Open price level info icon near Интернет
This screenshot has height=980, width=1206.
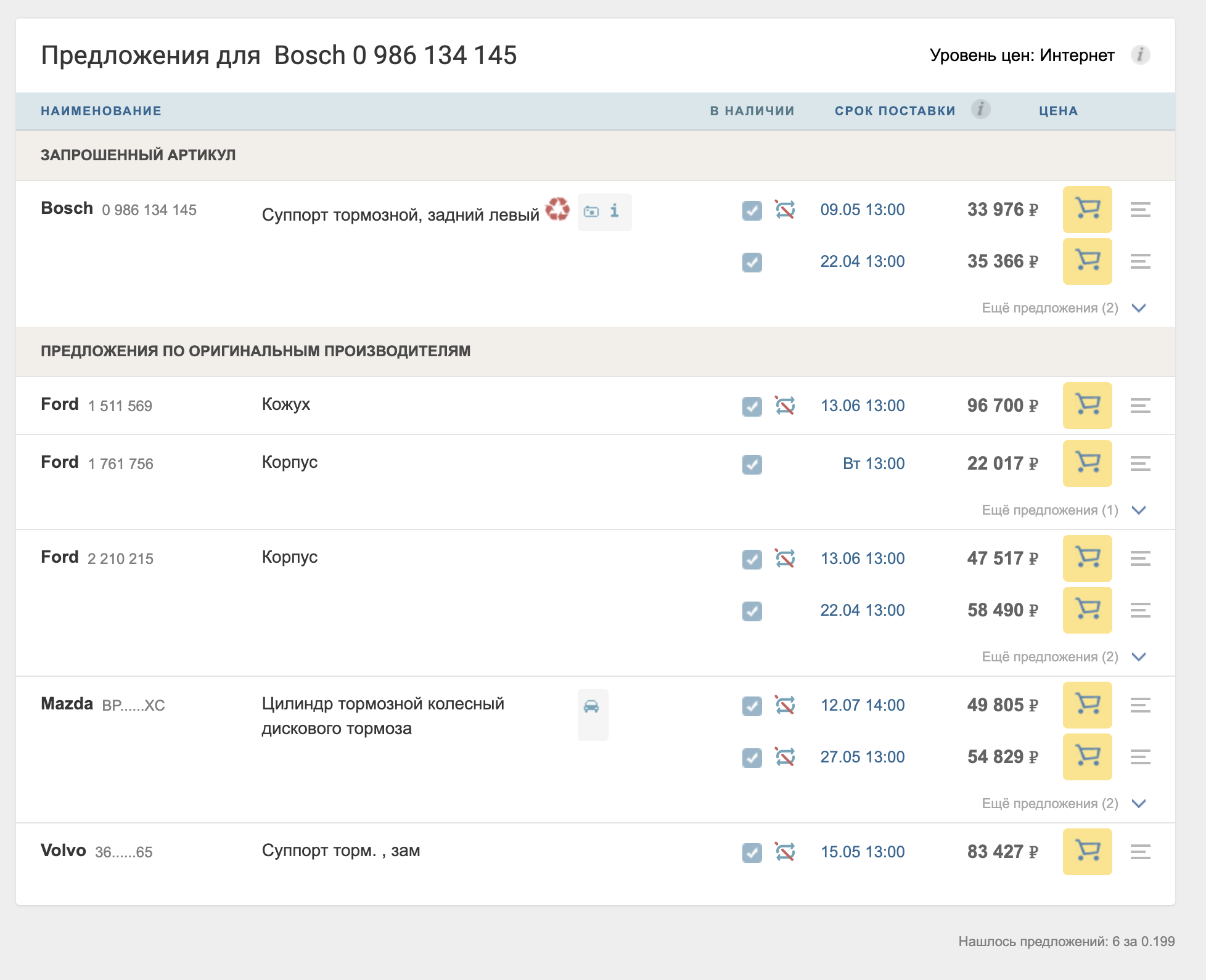coord(1140,55)
